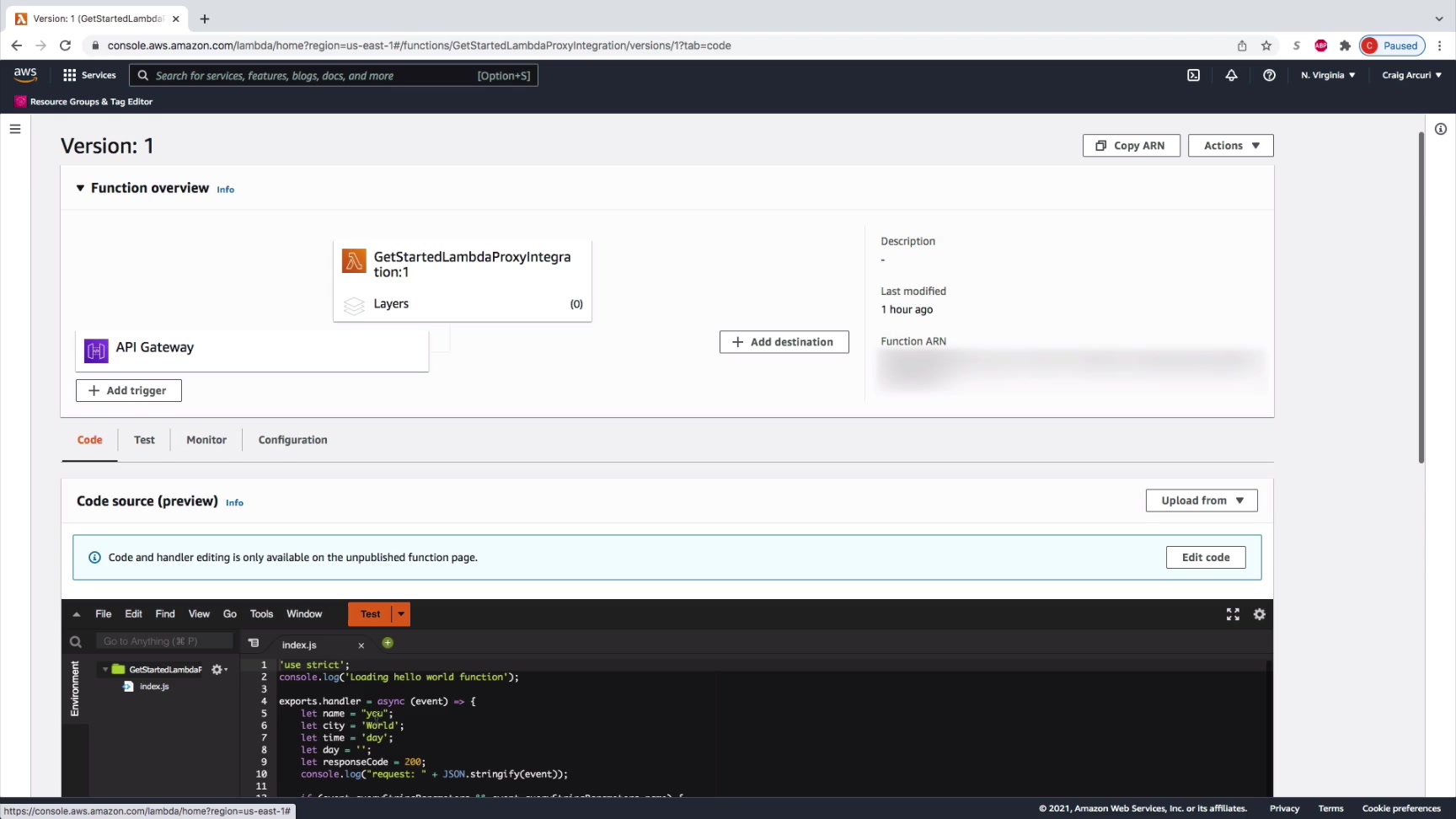Switch to the Monitor tab

coord(206,440)
